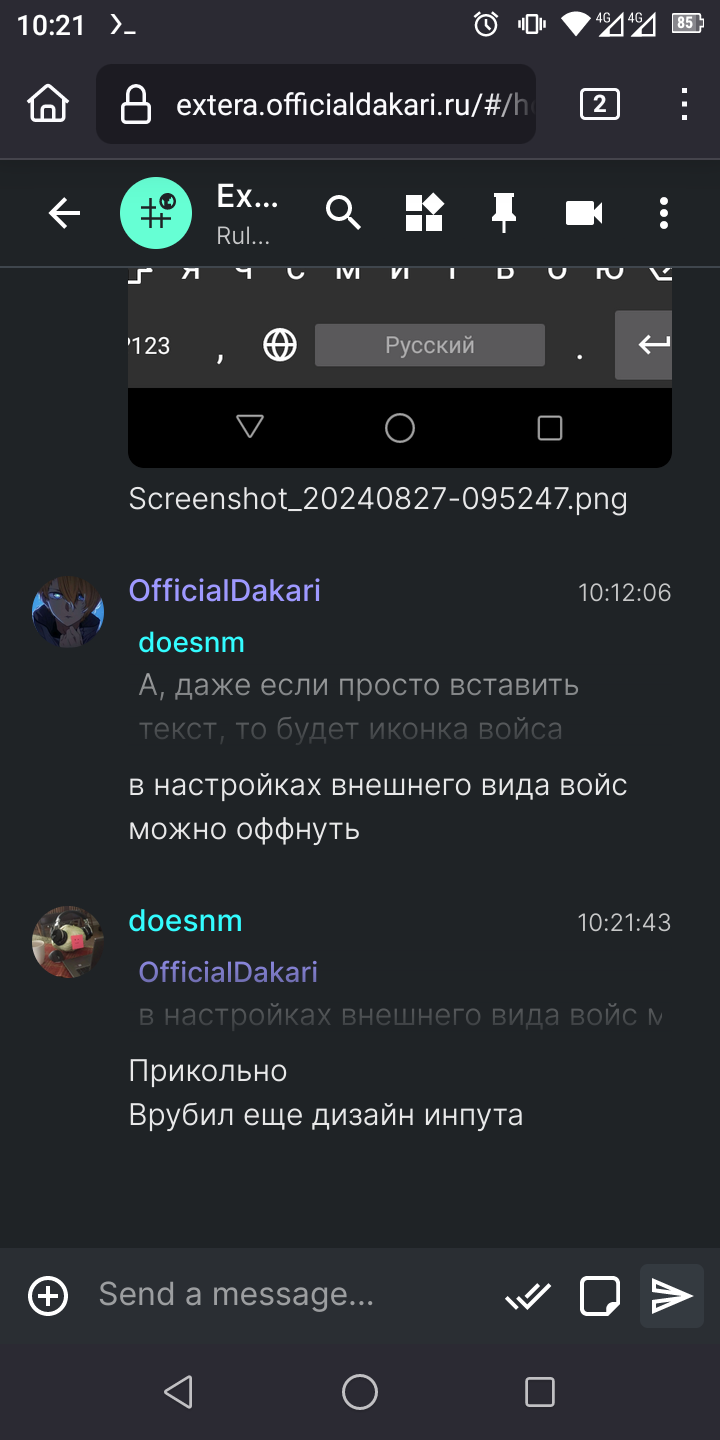The width and height of the screenshot is (720, 1440).
Task: Jump to the quoted OfficialDakari reply message
Action: [x=400, y=995]
